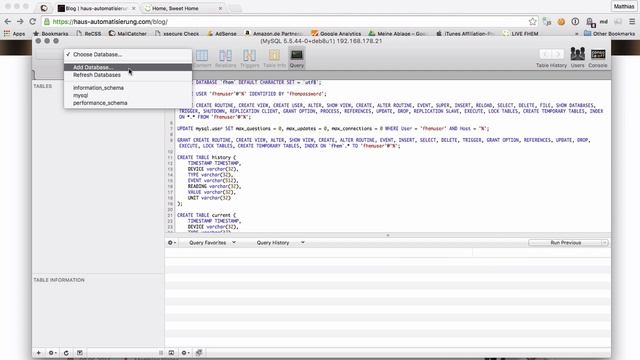Open the iTunes Affiliation bookmark

click(x=464, y=33)
